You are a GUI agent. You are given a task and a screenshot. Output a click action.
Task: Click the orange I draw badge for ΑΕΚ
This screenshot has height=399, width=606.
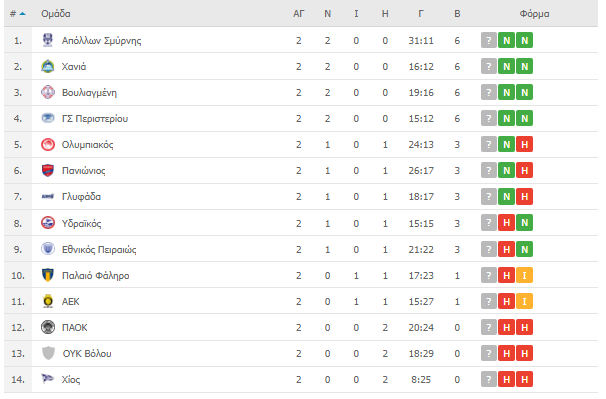[x=524, y=301]
